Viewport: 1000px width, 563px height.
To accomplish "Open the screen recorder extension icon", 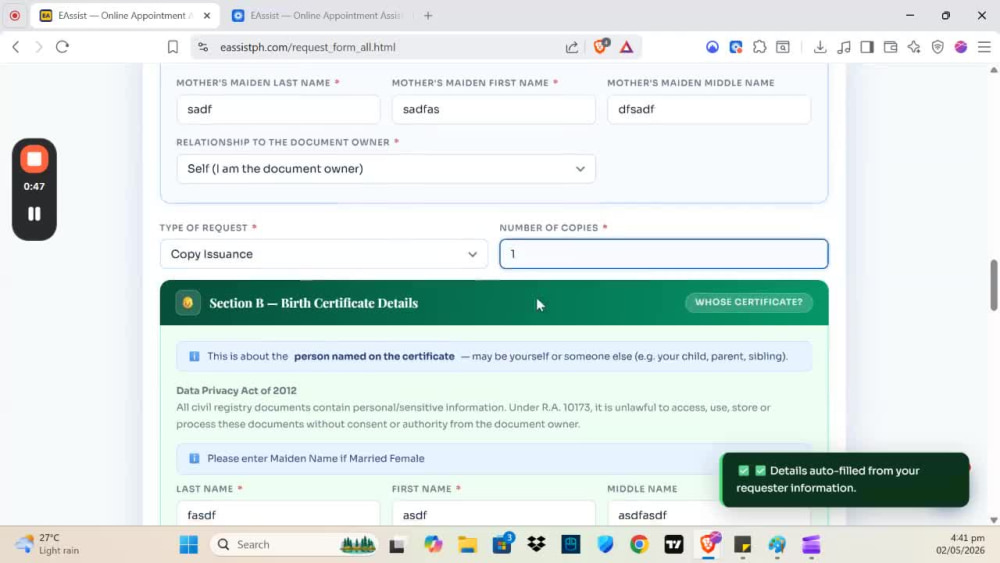I will [735, 47].
